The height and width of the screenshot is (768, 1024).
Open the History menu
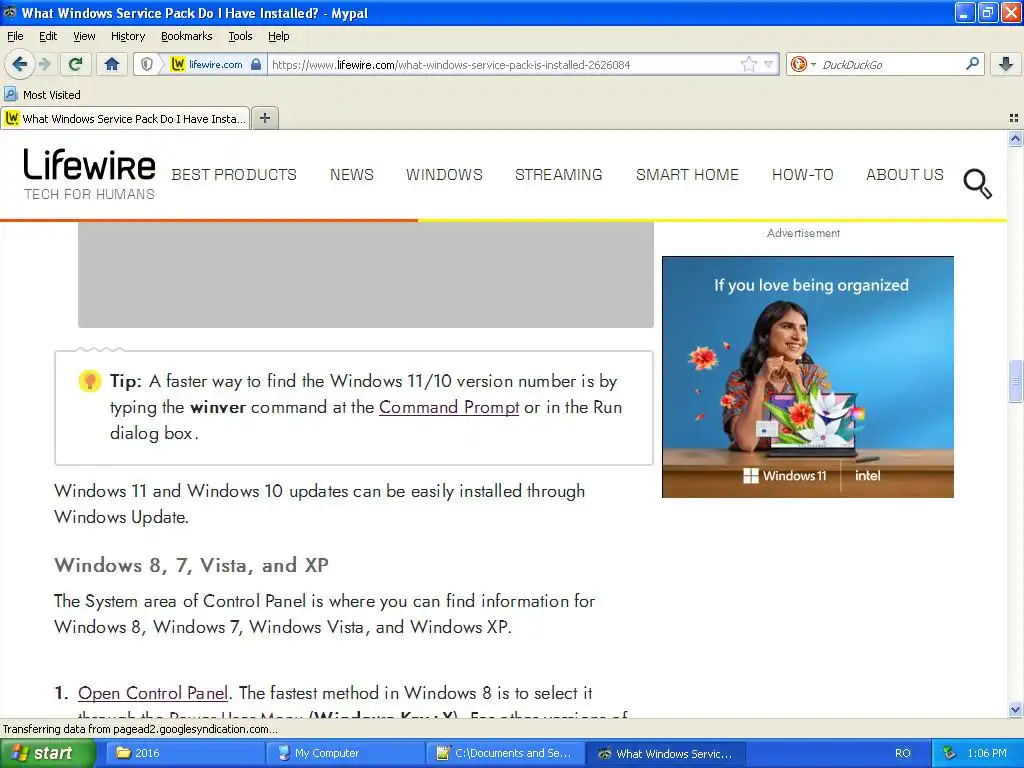pyautogui.click(x=128, y=36)
